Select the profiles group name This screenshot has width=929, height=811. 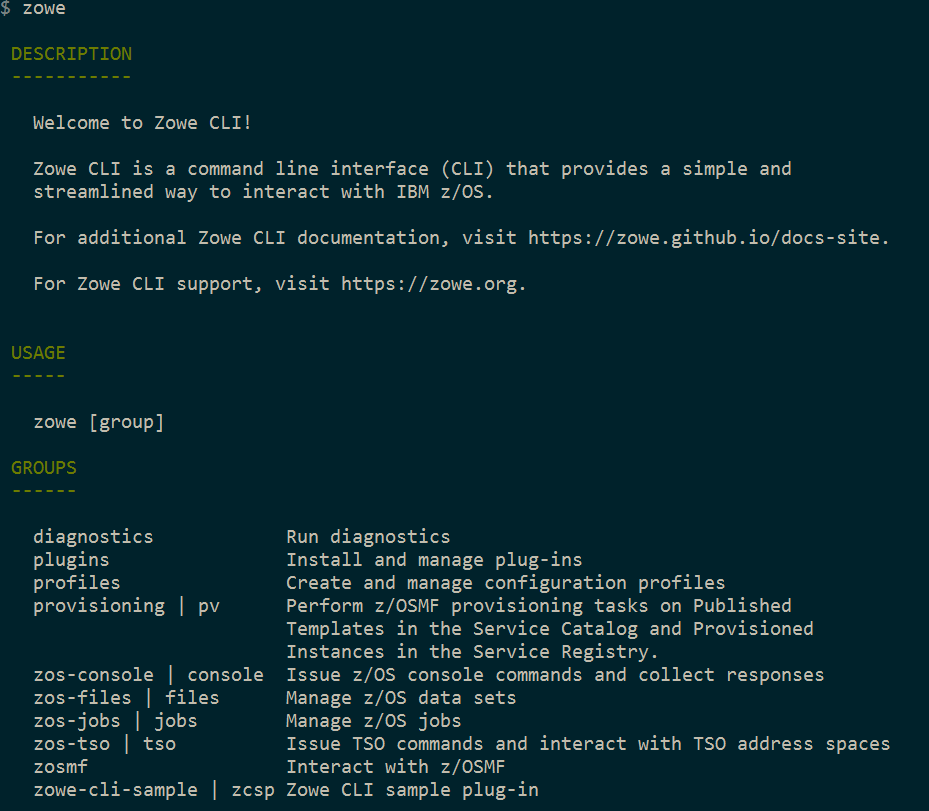(76, 583)
